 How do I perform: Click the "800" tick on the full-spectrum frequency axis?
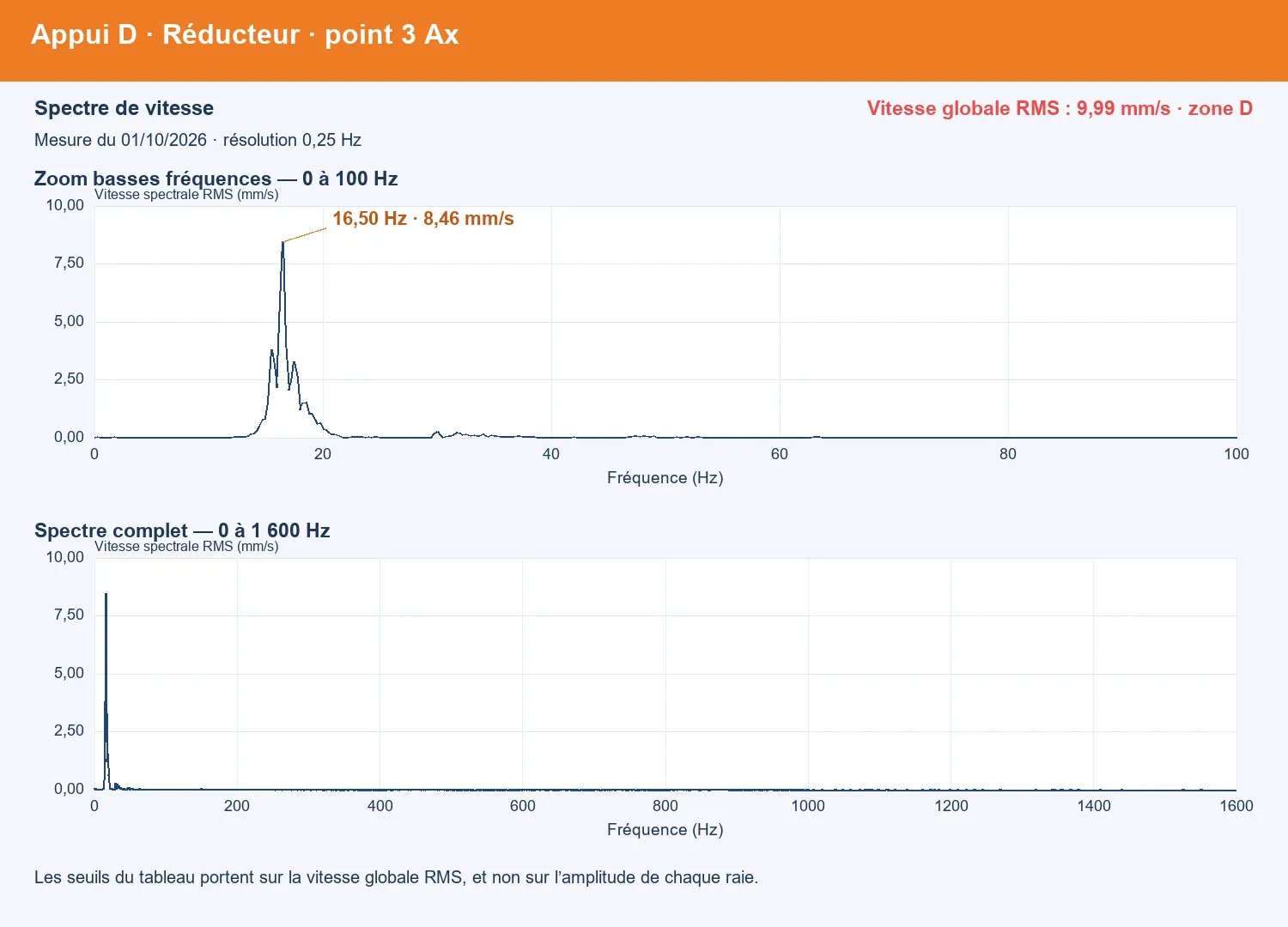(665, 806)
